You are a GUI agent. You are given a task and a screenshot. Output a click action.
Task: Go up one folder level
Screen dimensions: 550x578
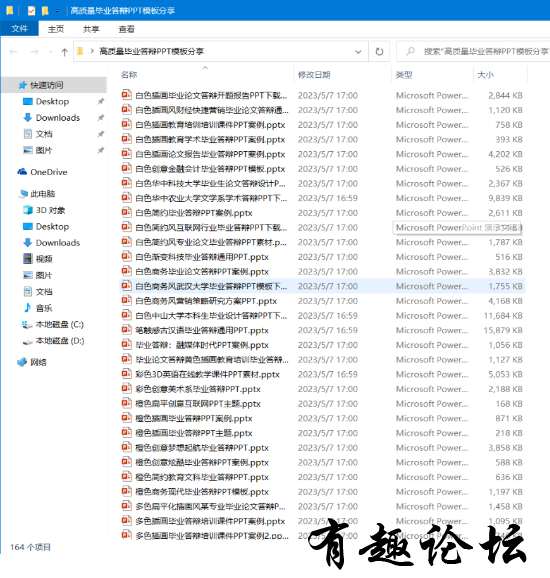[x=65, y=52]
